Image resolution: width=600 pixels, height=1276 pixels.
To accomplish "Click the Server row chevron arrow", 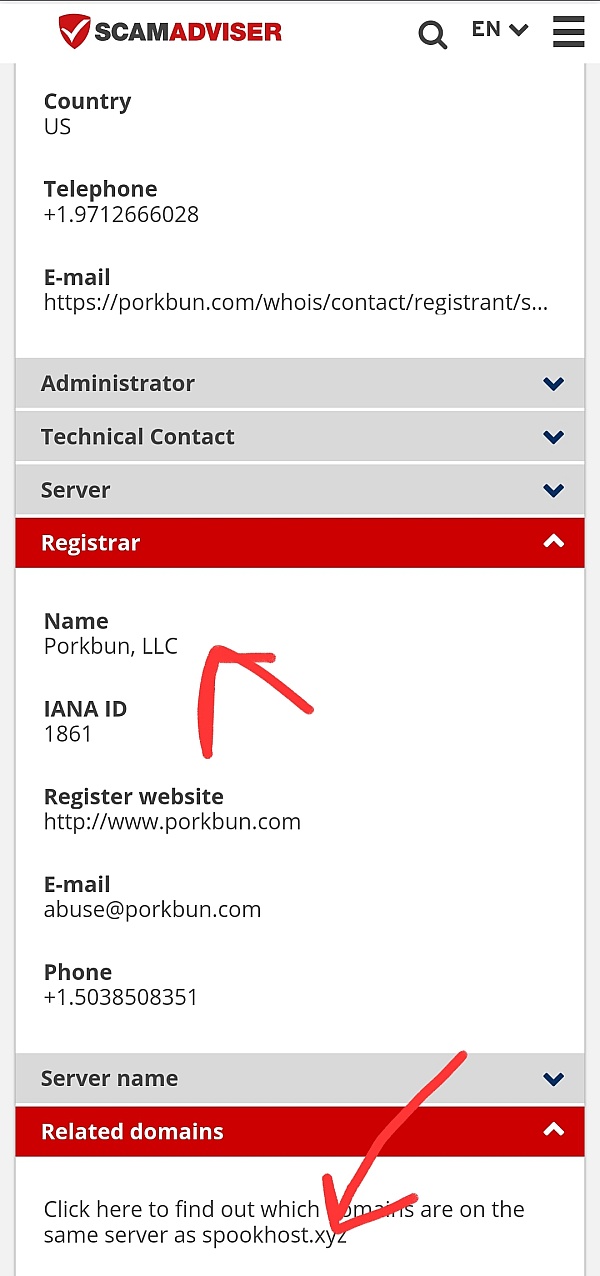I will 553,490.
